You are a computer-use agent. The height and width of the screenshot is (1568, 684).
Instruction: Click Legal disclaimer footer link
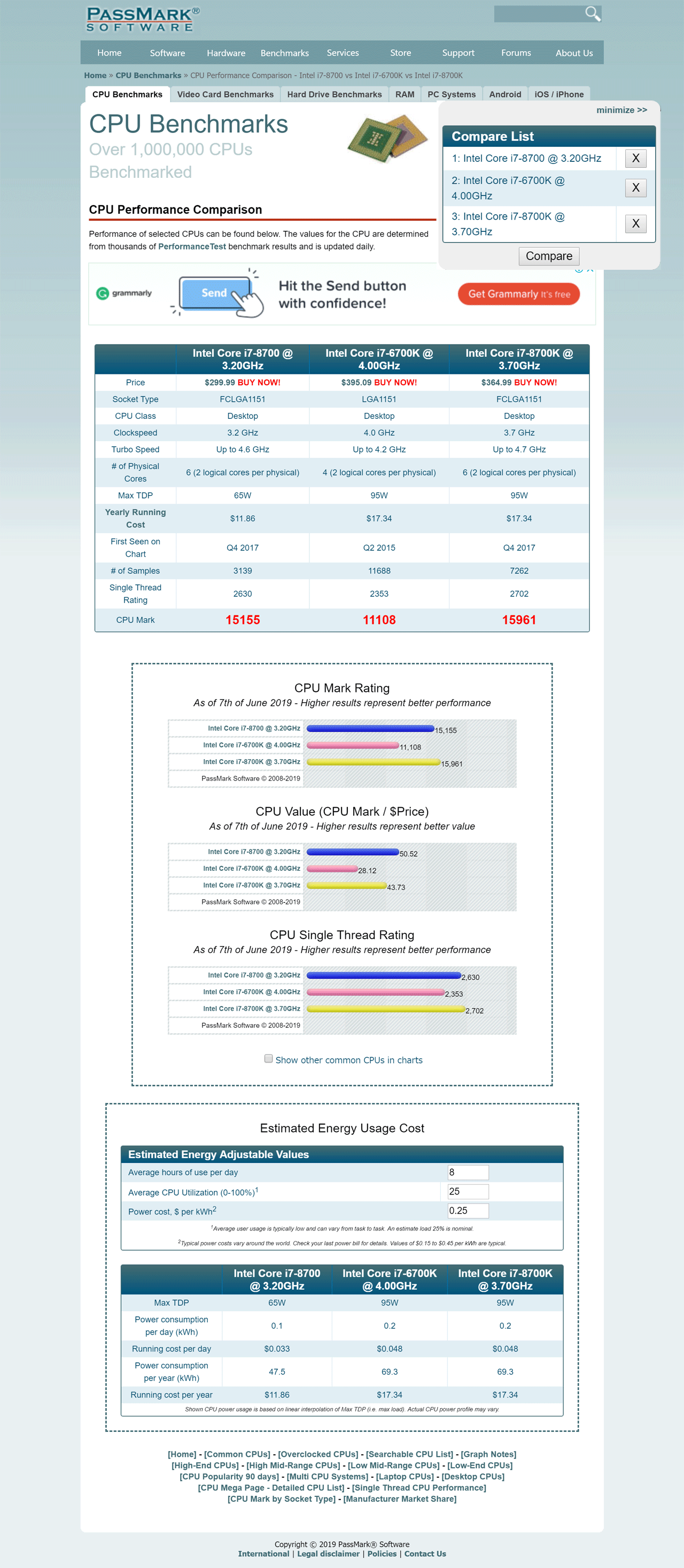[328, 1554]
